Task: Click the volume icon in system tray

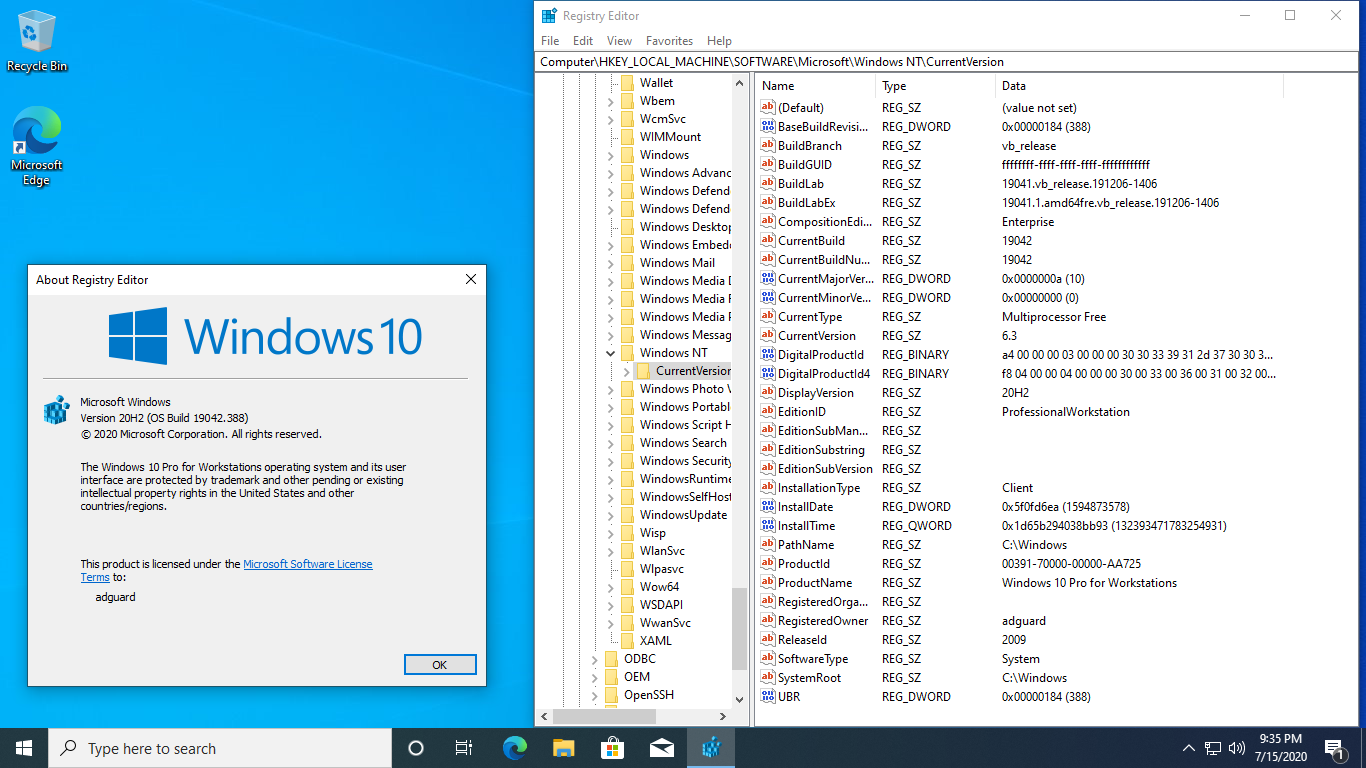Action: click(1237, 748)
